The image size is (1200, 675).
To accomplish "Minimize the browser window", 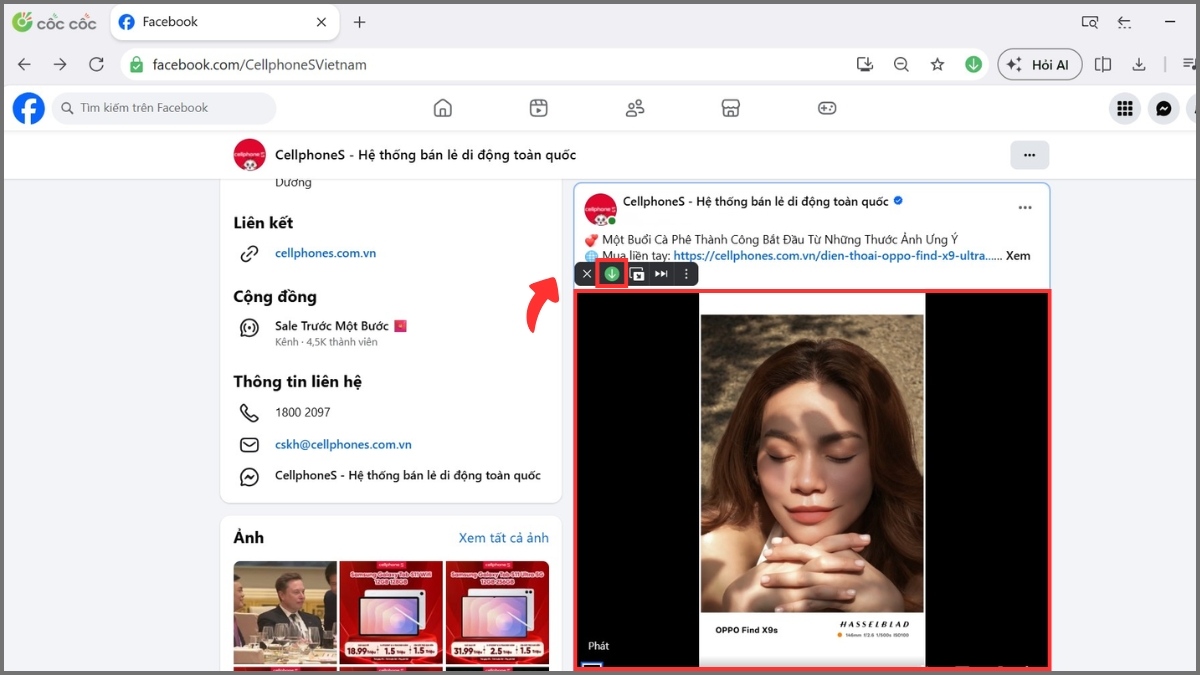I will 1171,22.
